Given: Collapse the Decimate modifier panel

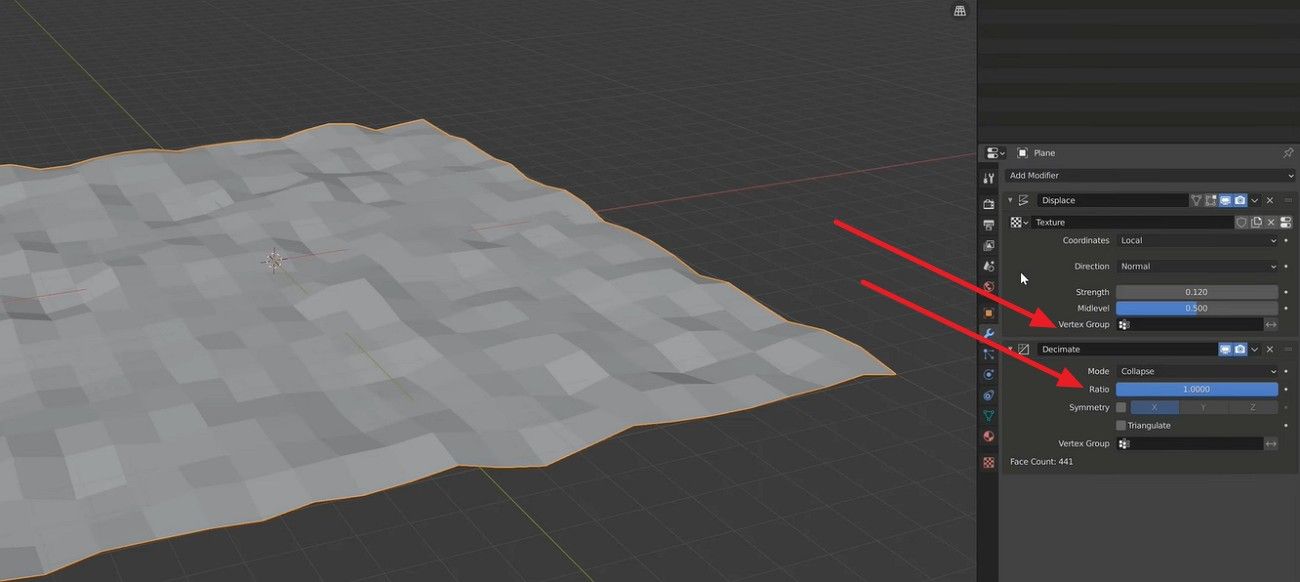Looking at the screenshot, I should (1010, 349).
